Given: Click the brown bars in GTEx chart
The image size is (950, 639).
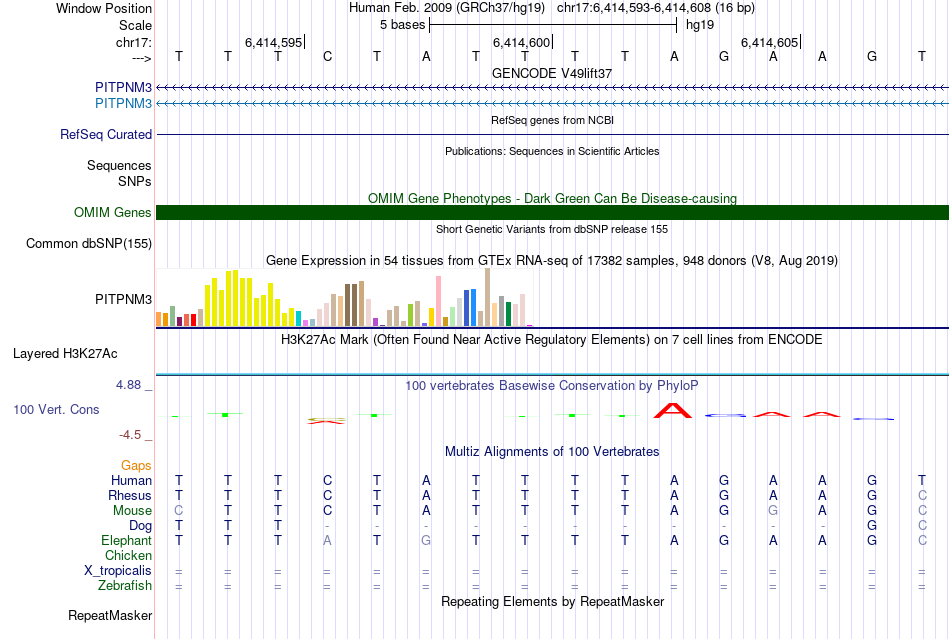Looking at the screenshot, I should pos(351,305).
